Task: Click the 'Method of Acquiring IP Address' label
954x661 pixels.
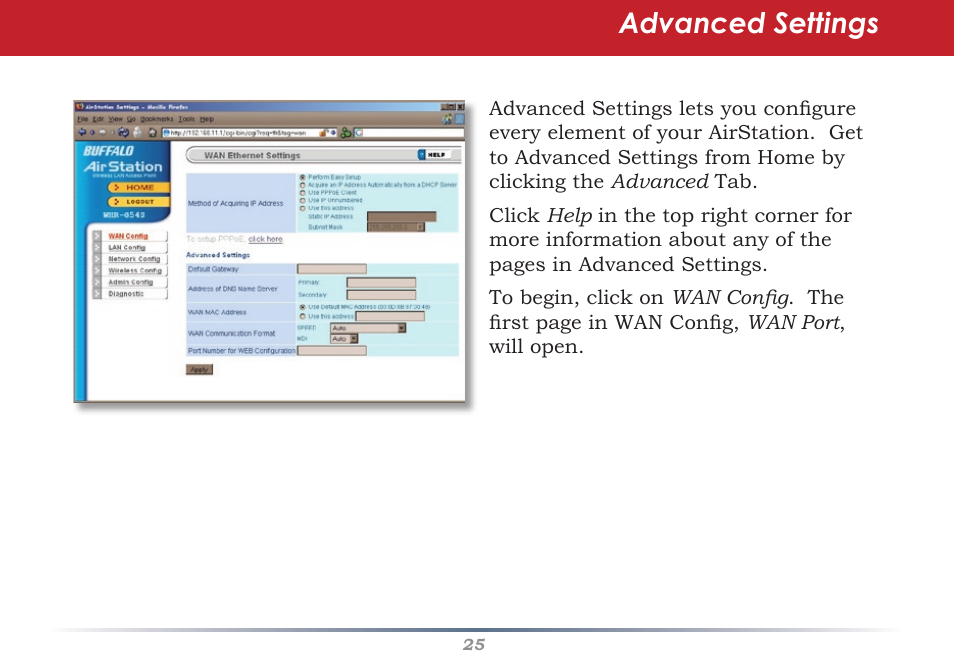Action: pyautogui.click(x=235, y=203)
